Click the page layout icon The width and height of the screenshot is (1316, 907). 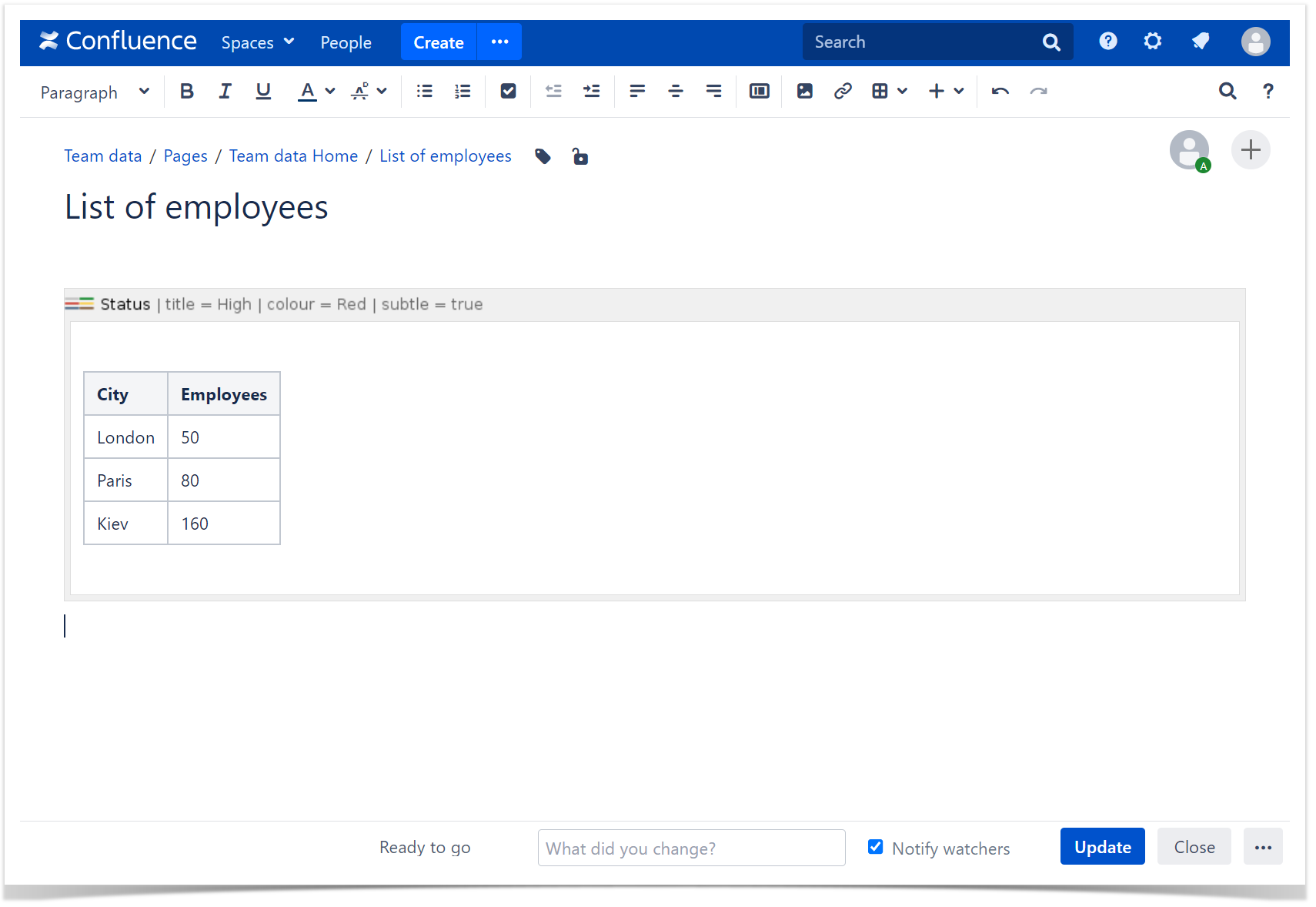759,92
